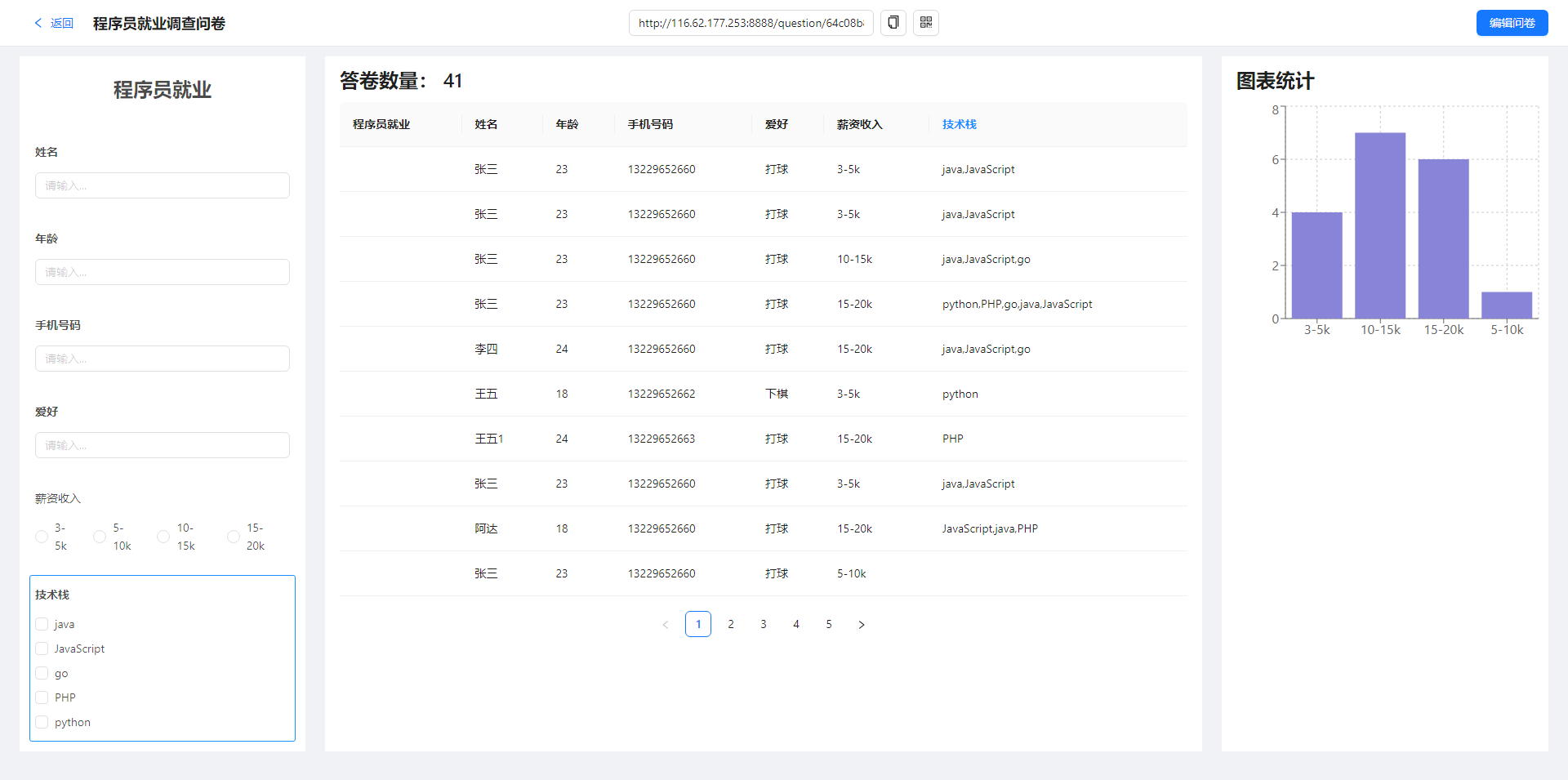This screenshot has height=780, width=1568.
Task: Click the 3-5k bar in the chart
Action: coord(1316,265)
